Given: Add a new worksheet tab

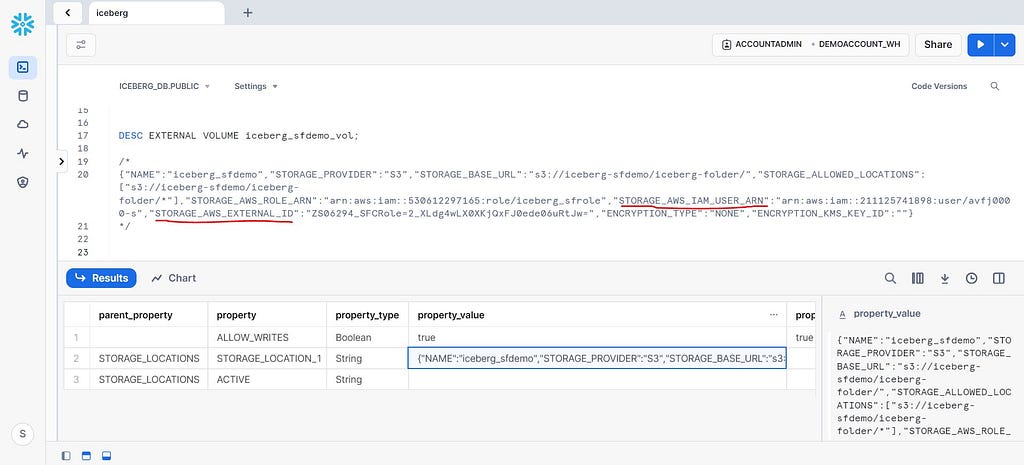Looking at the screenshot, I should pos(248,12).
